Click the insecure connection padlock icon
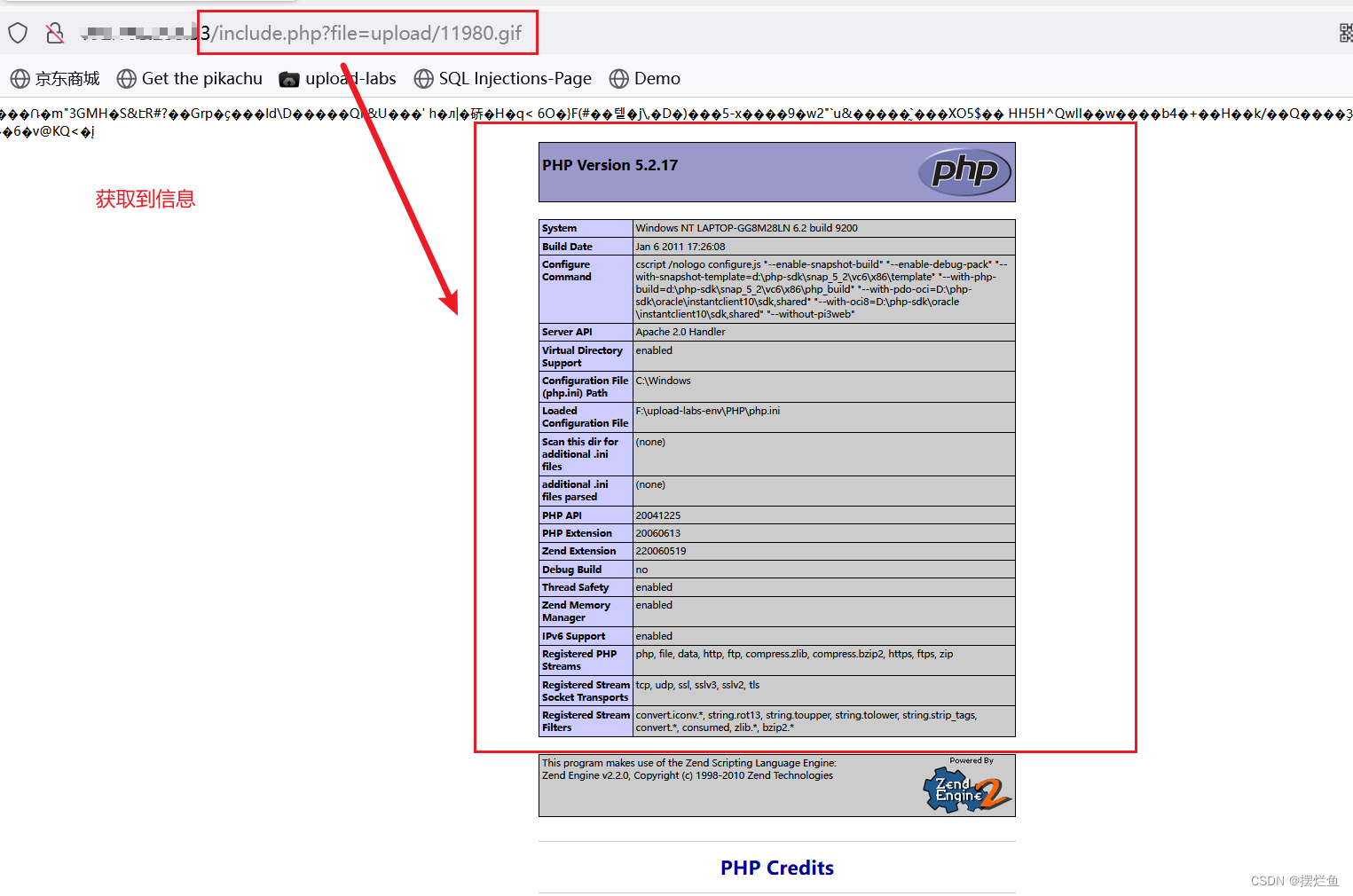 coord(55,34)
